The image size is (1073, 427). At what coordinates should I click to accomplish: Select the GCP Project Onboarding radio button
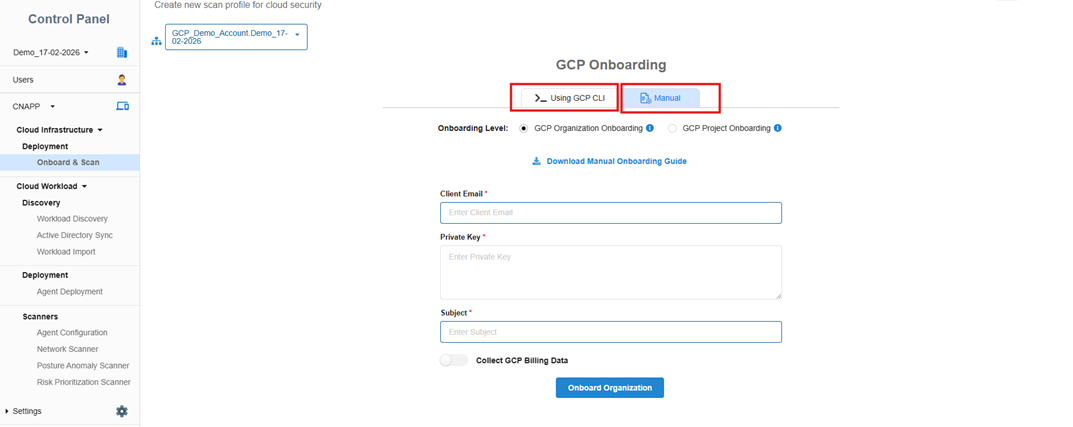point(673,128)
